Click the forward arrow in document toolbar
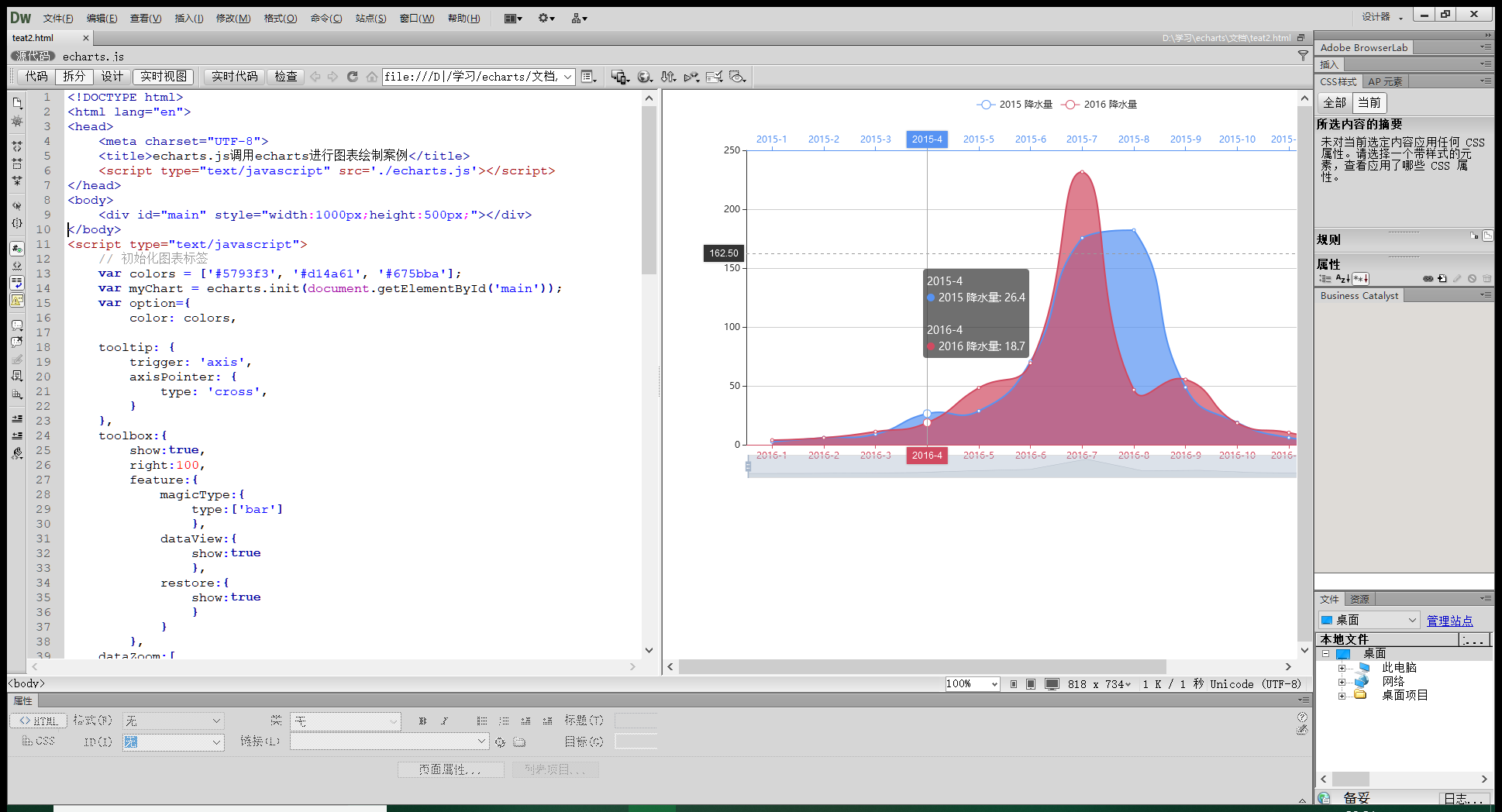Screen dimensions: 1502x812 333,76
